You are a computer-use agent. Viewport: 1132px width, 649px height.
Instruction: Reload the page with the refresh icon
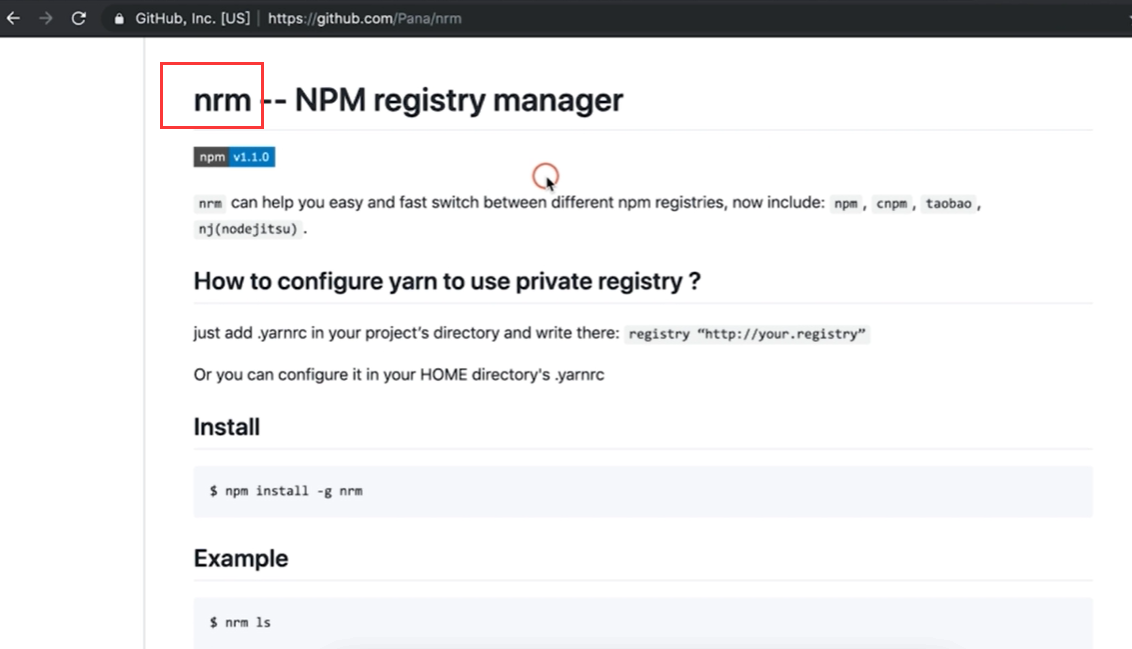79,18
